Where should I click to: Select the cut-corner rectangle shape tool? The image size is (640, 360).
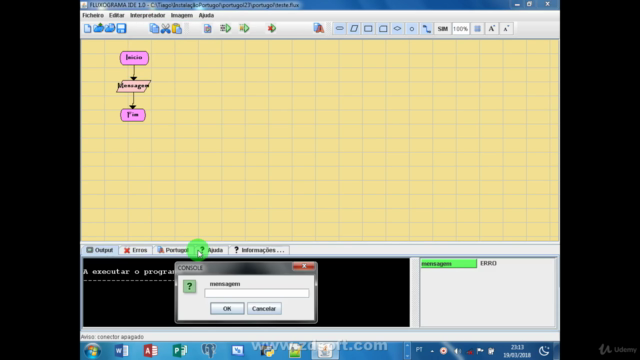pyautogui.click(x=383, y=29)
